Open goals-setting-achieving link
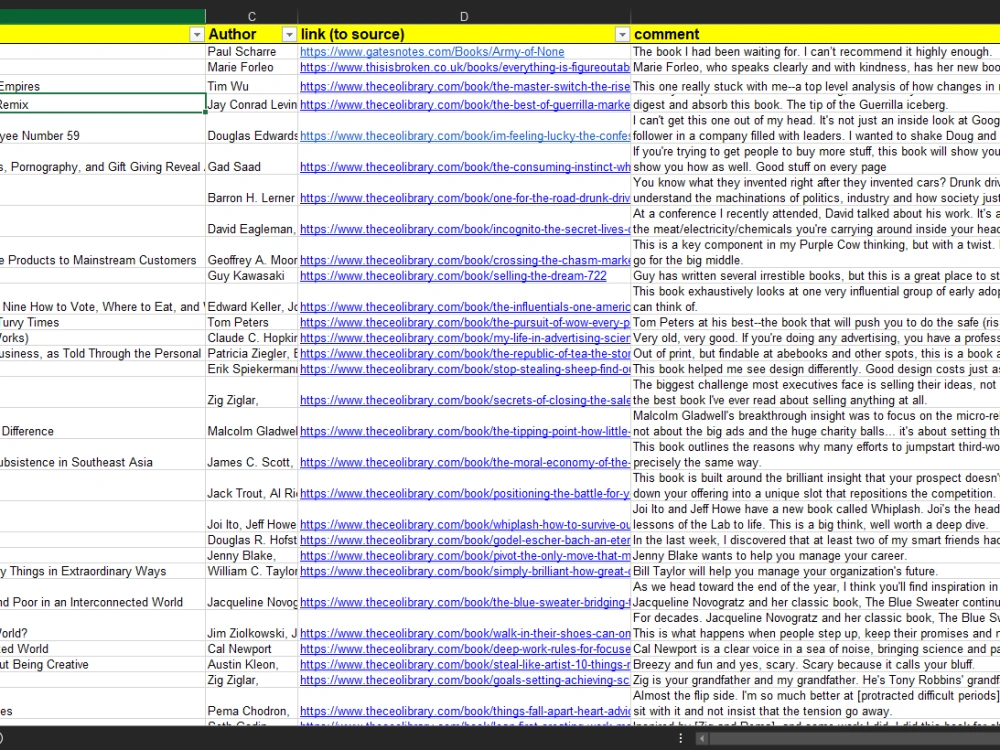Image resolution: width=1000 pixels, height=750 pixels. tap(464, 680)
